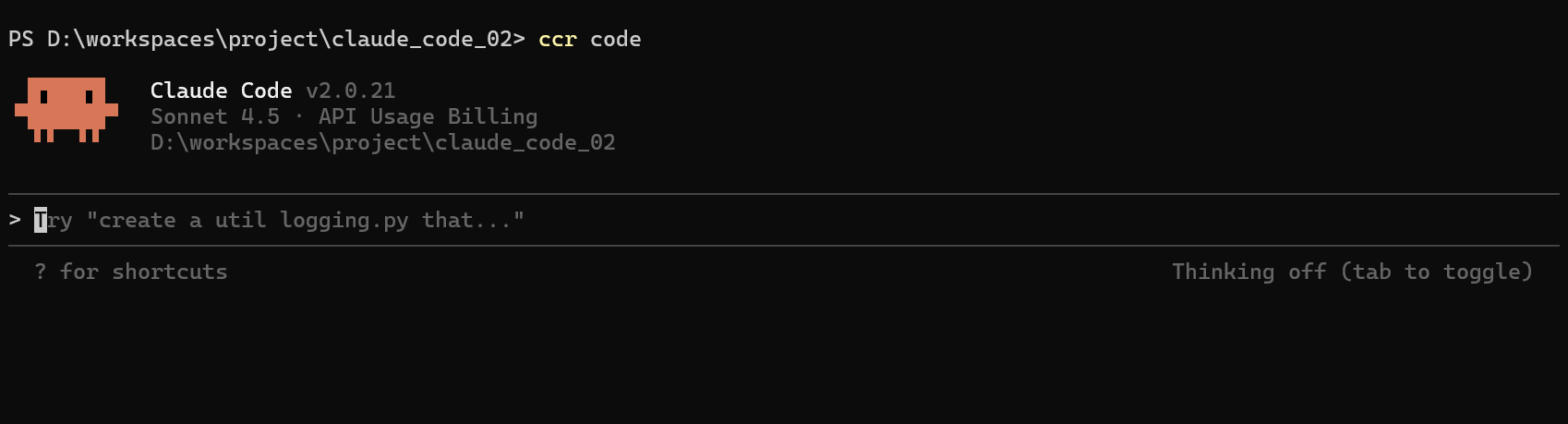Click the working directory path under model line
This screenshot has height=424, width=1568.
tap(382, 142)
